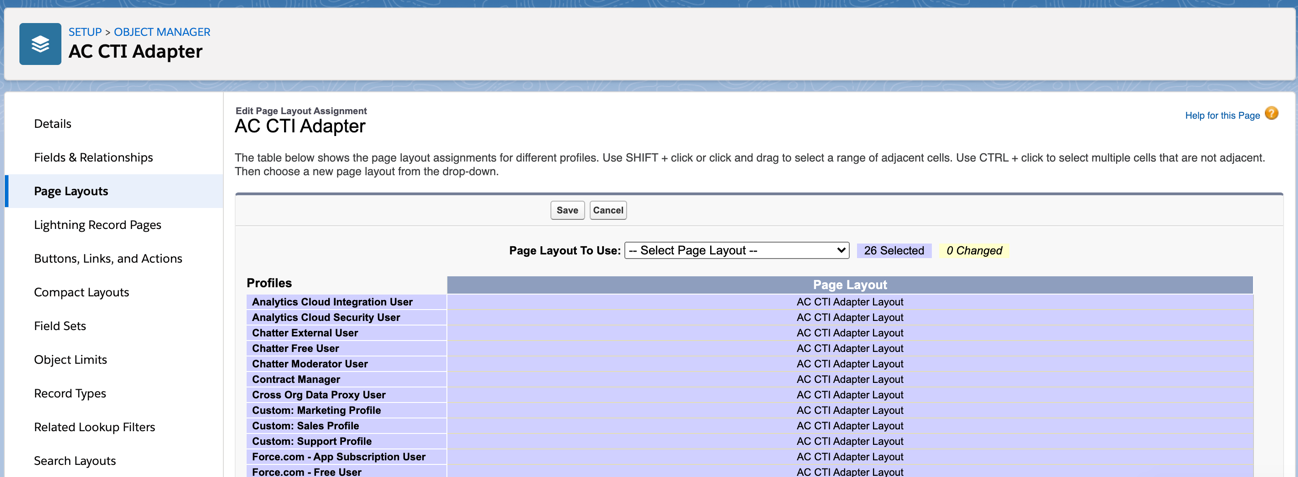Select Force.com - App Subscription User profile
Viewport: 1298px width, 477px height.
coord(346,457)
